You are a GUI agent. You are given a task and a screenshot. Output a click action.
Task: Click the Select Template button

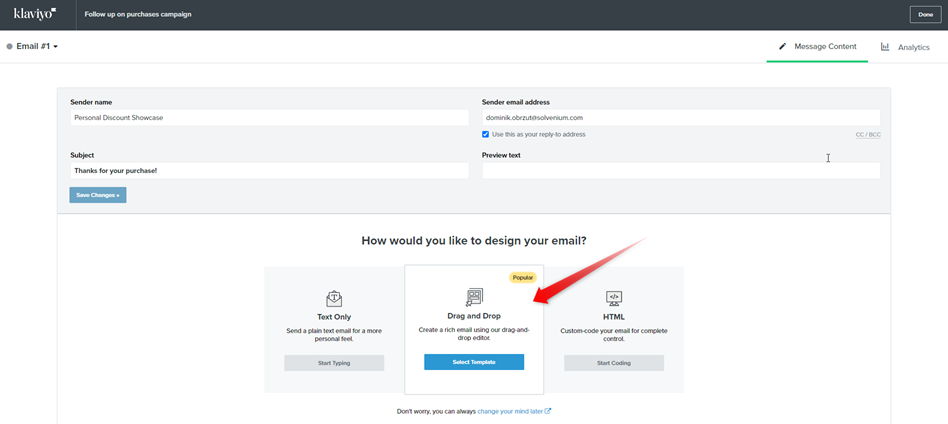(474, 362)
